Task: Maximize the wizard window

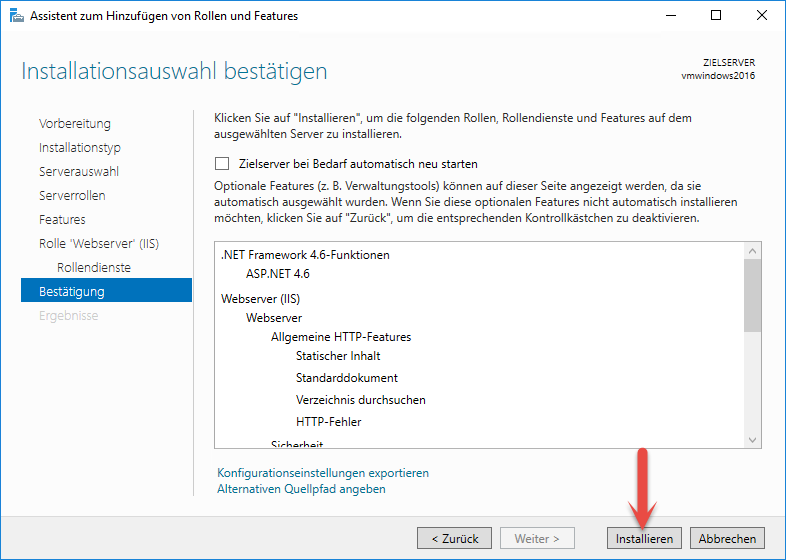Action: click(716, 15)
